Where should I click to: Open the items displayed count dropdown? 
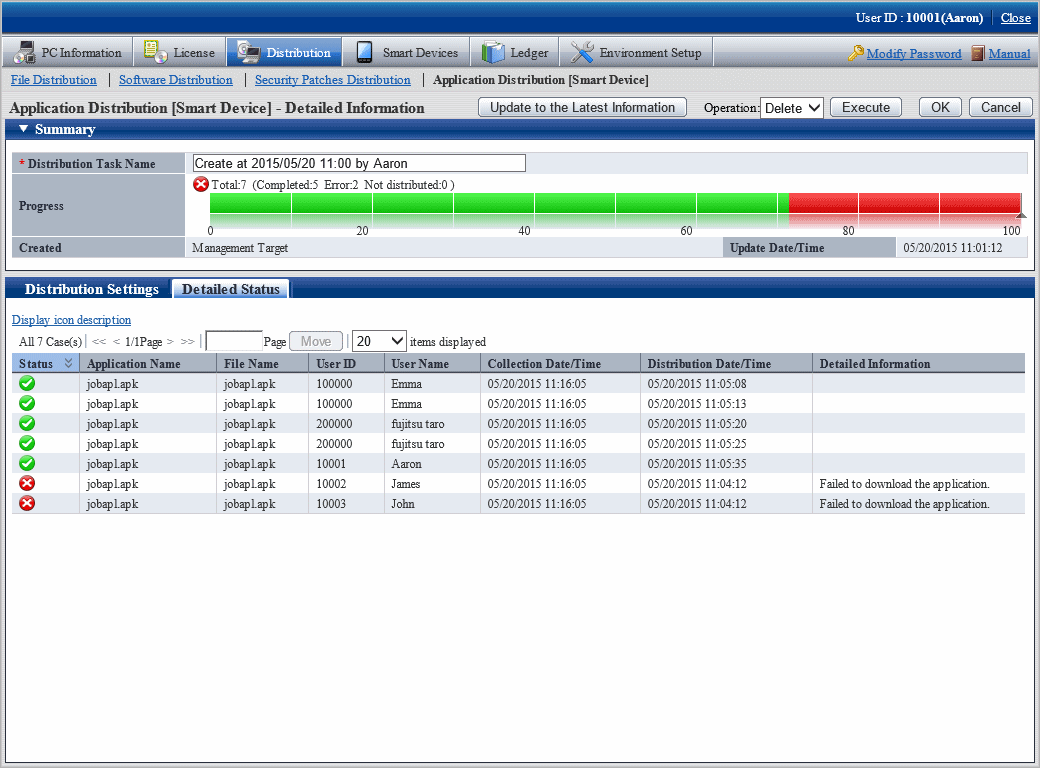pyautogui.click(x=379, y=341)
